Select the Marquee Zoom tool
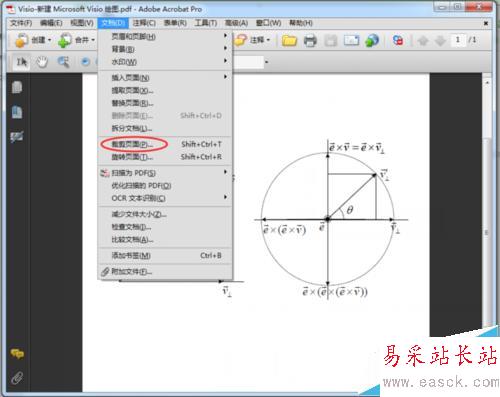The width and height of the screenshot is (500, 397). [x=63, y=62]
